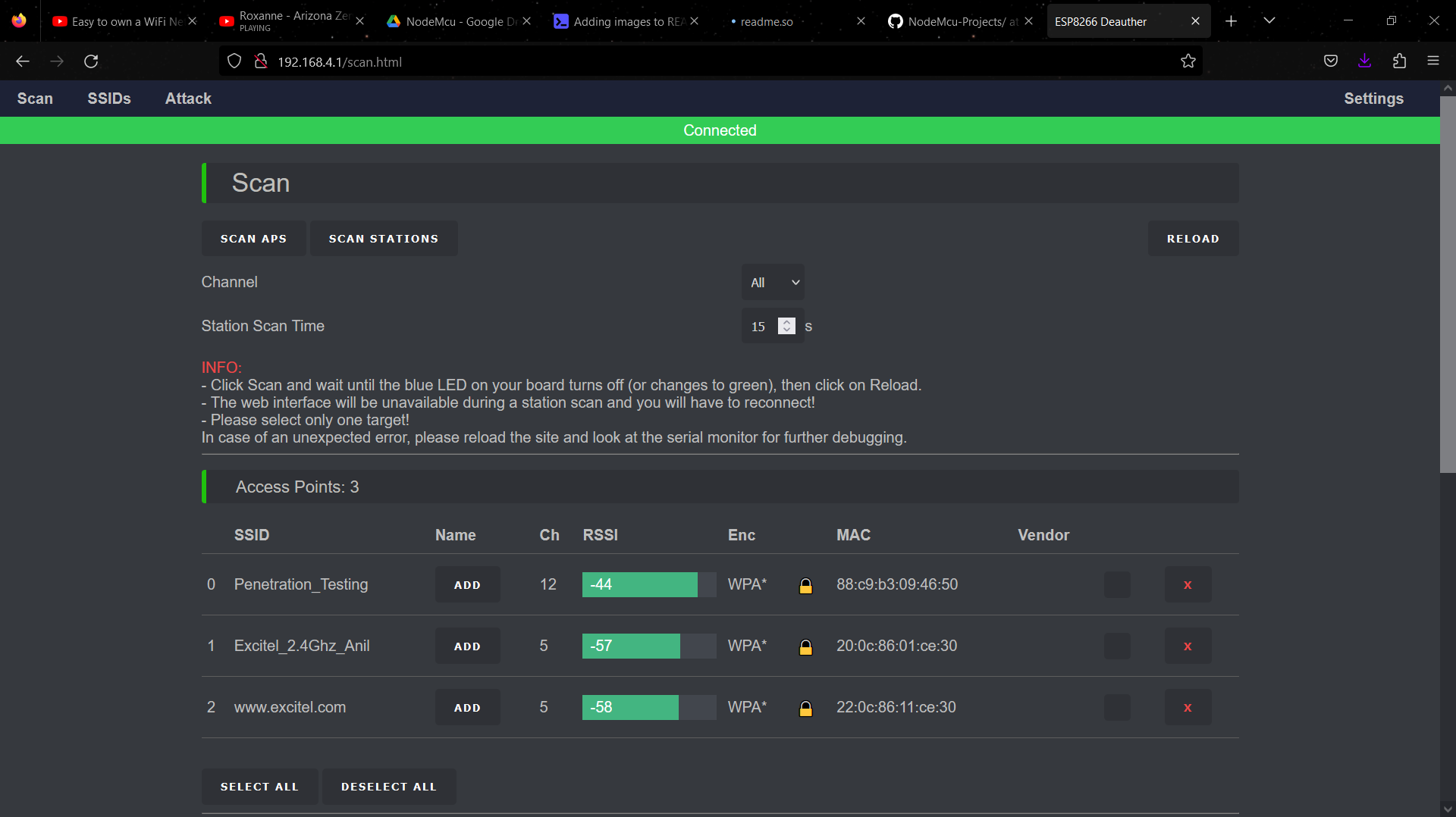Open the Downloads icon in toolbar
Screen dimensions: 1456x817
pyautogui.click(x=1365, y=61)
